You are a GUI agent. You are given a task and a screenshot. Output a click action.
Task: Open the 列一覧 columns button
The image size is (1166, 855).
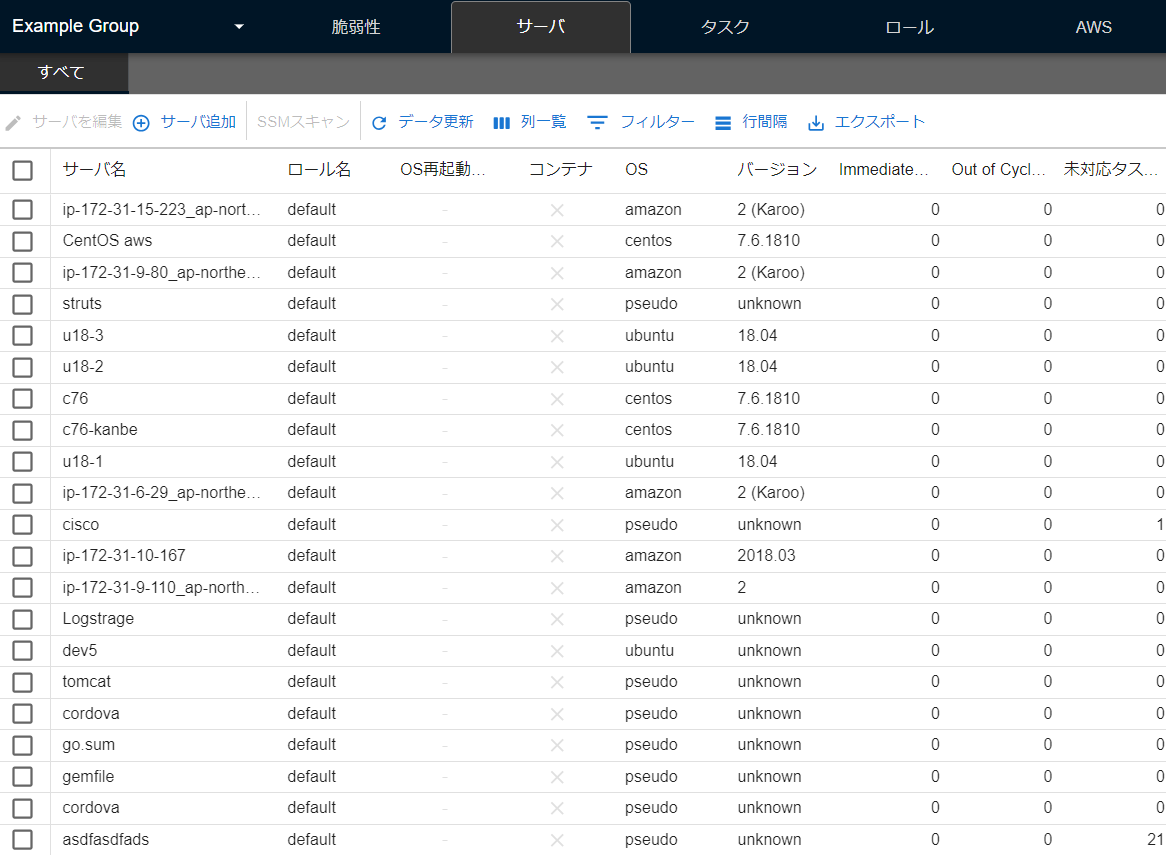(529, 122)
